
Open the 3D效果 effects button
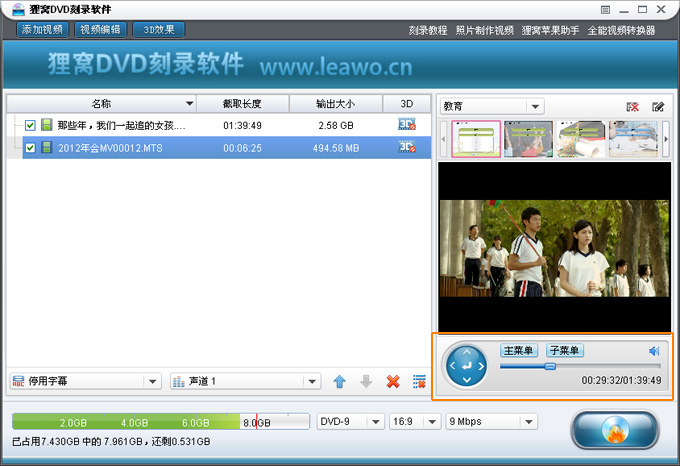159,29
